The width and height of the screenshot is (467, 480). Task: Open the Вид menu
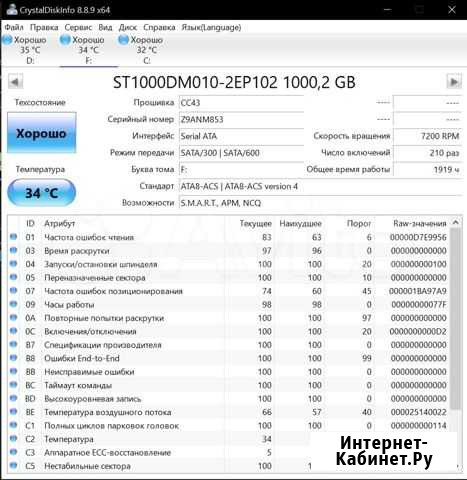105,27
